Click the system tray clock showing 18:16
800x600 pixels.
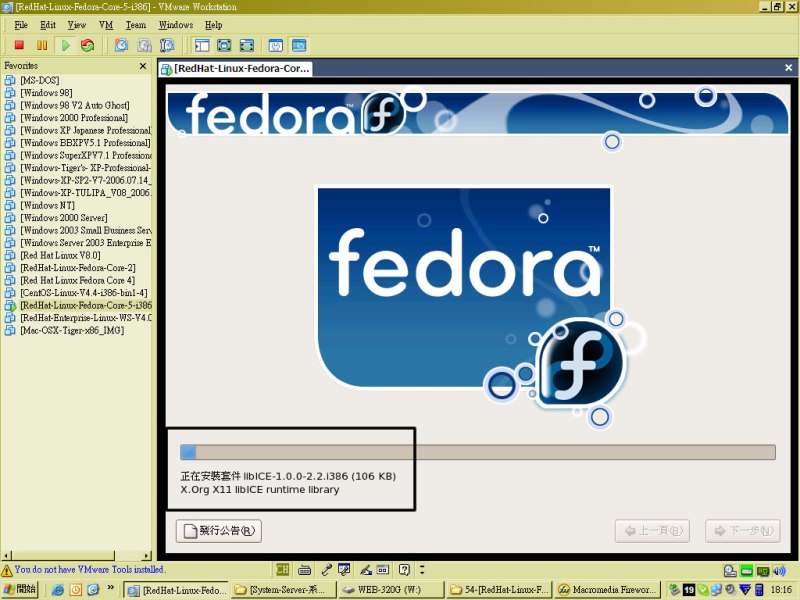[781, 590]
